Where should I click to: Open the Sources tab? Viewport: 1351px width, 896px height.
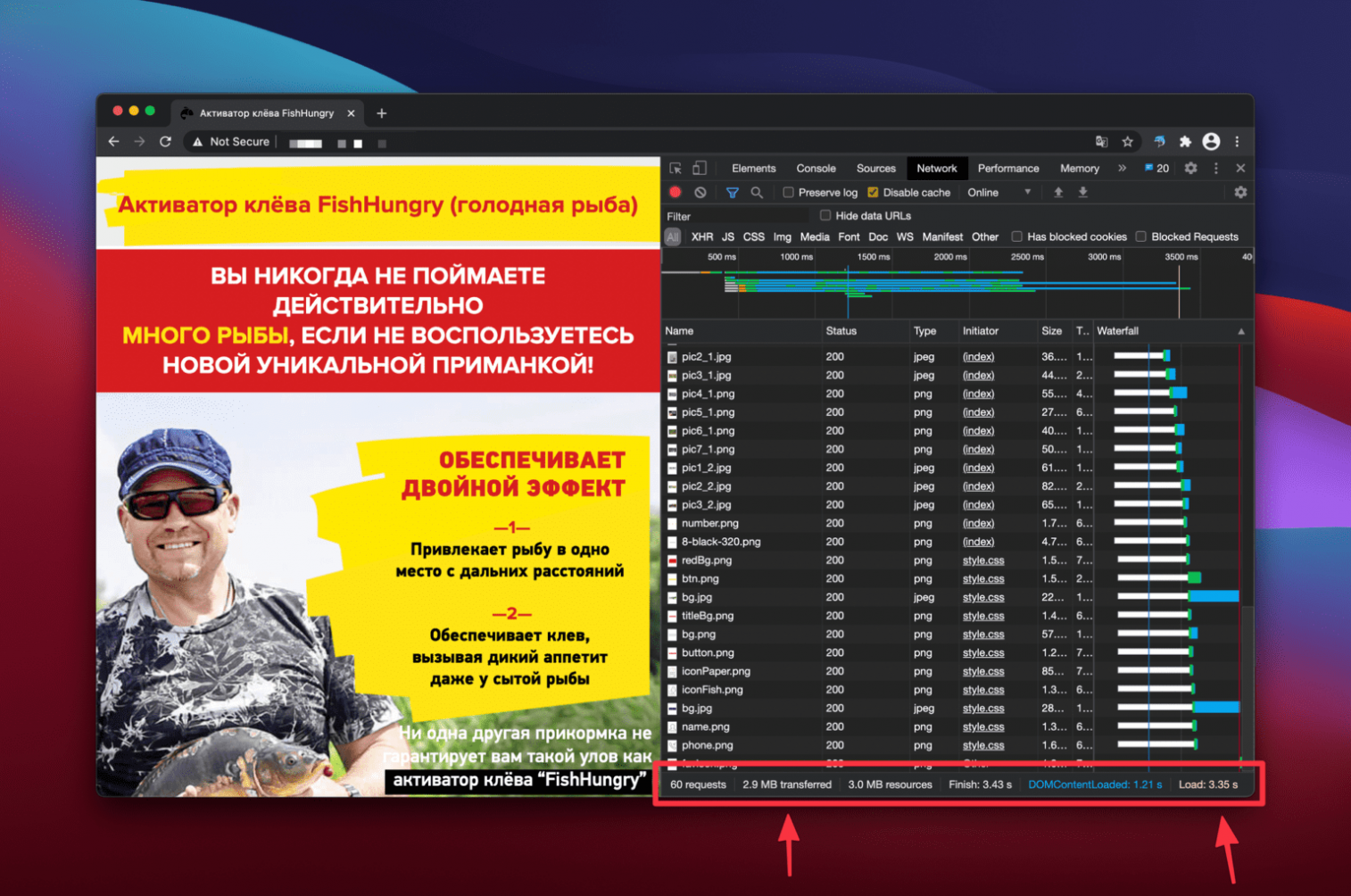(x=876, y=168)
